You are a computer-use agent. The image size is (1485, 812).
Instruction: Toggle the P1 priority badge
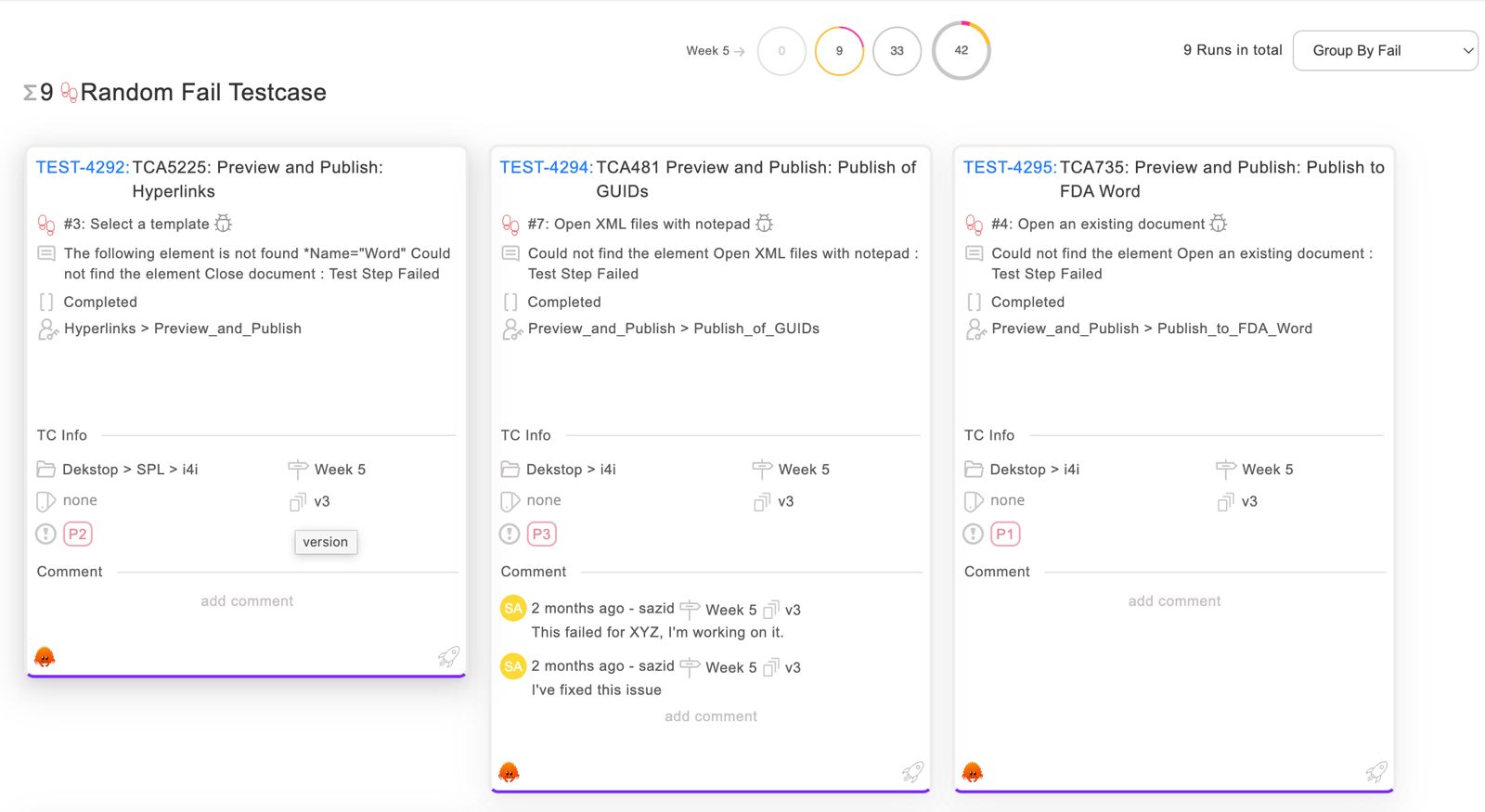coord(1004,535)
